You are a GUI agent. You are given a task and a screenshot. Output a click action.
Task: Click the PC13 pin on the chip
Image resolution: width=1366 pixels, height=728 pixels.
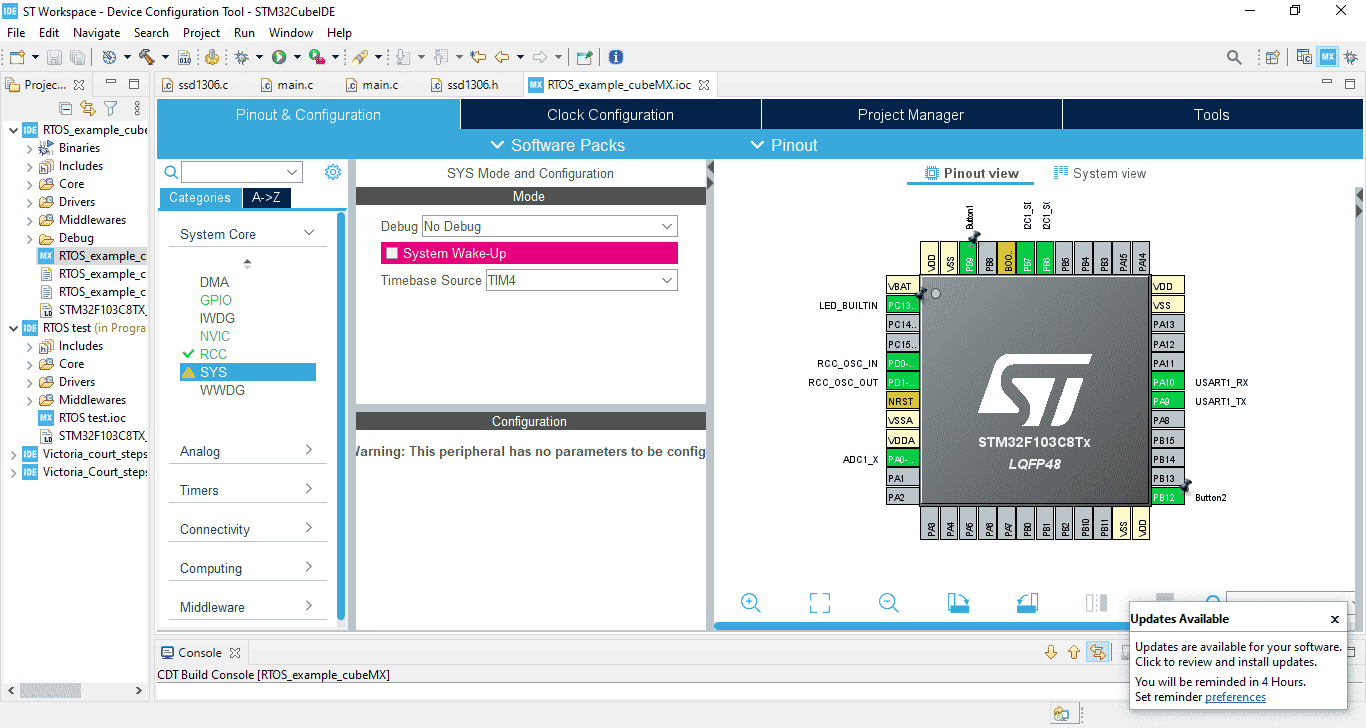[902, 305]
